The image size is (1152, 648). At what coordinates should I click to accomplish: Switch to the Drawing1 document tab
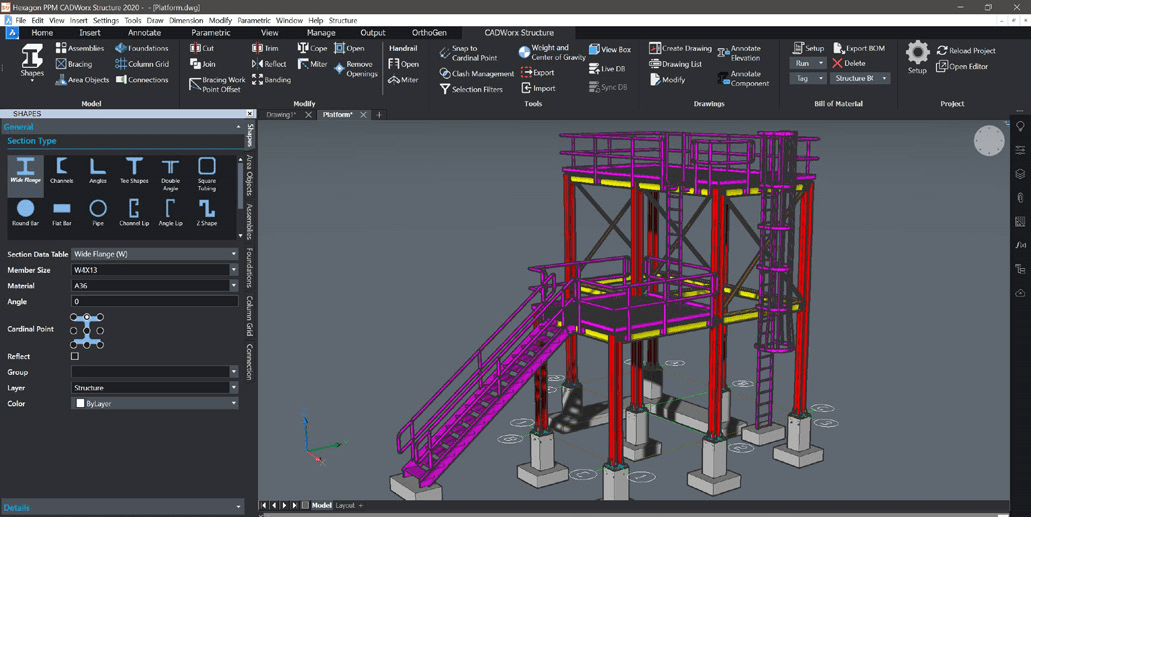[281, 115]
